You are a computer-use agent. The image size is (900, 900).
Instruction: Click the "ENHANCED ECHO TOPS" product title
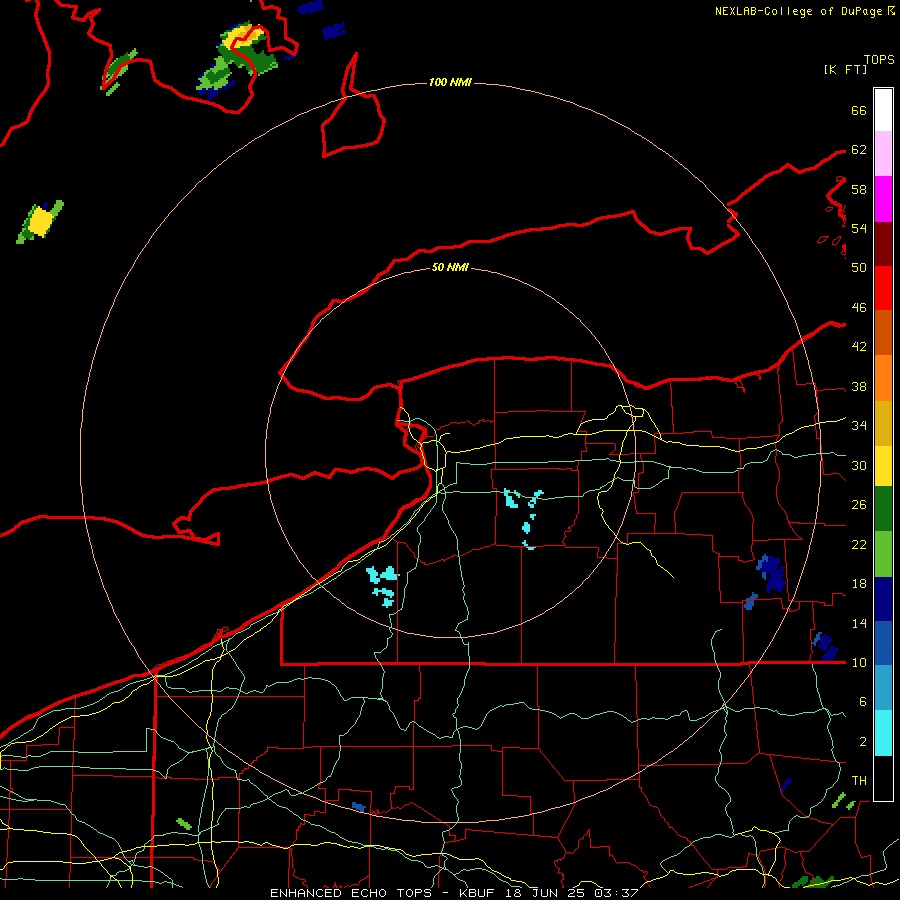click(x=351, y=893)
